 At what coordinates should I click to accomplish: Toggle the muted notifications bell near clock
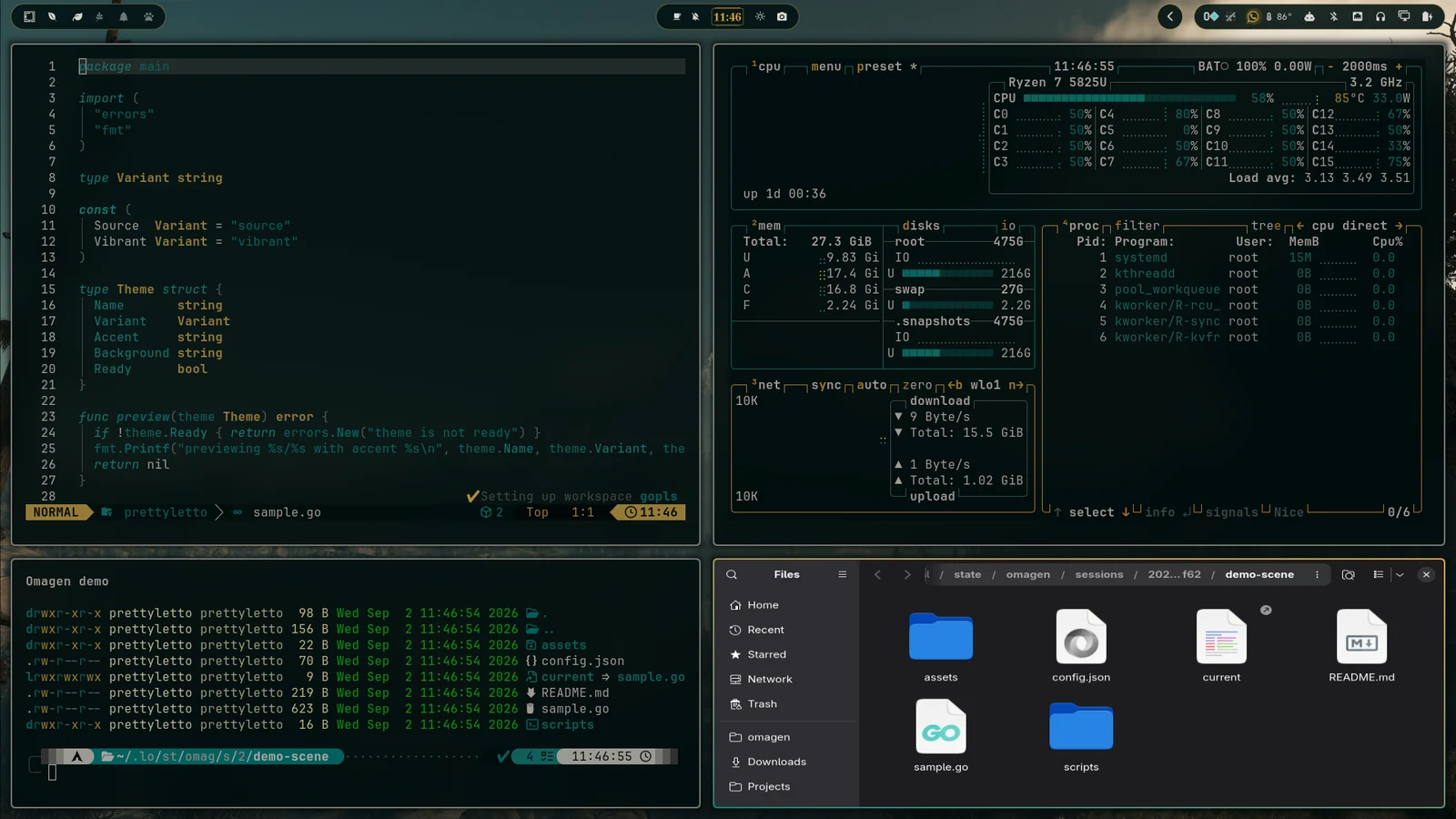pyautogui.click(x=695, y=16)
